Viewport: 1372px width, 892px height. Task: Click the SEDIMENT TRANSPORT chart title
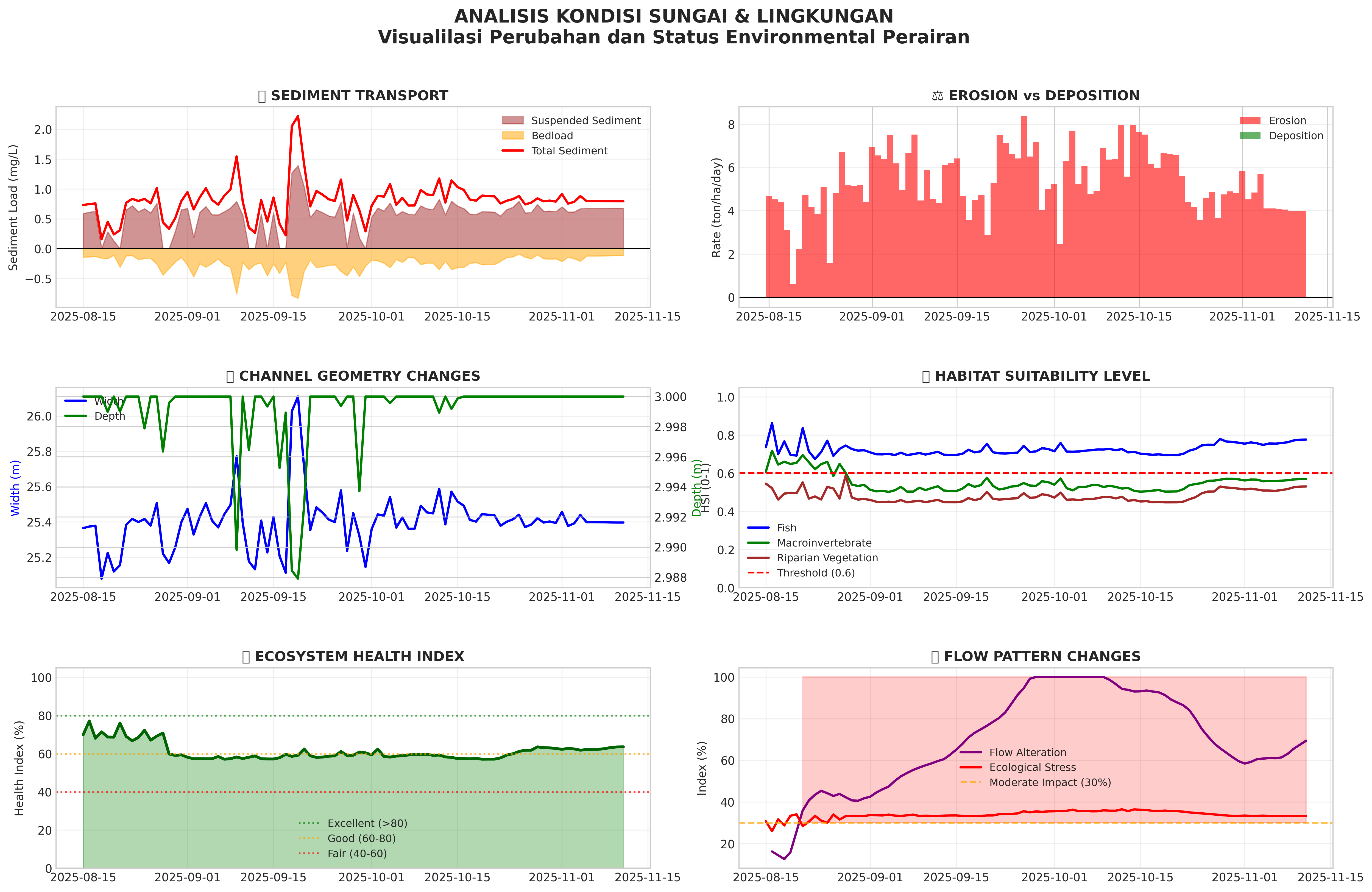point(353,96)
